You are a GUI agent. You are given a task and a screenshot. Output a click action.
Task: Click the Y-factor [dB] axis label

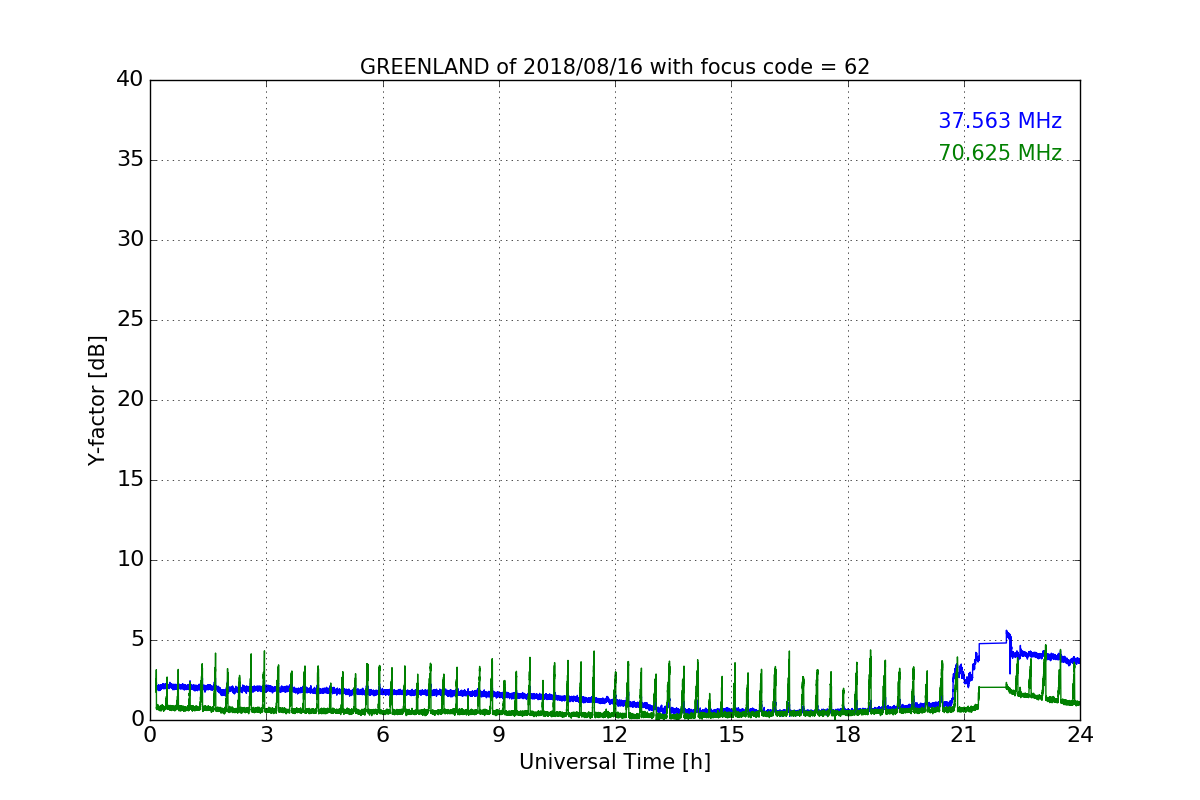pyautogui.click(x=97, y=400)
